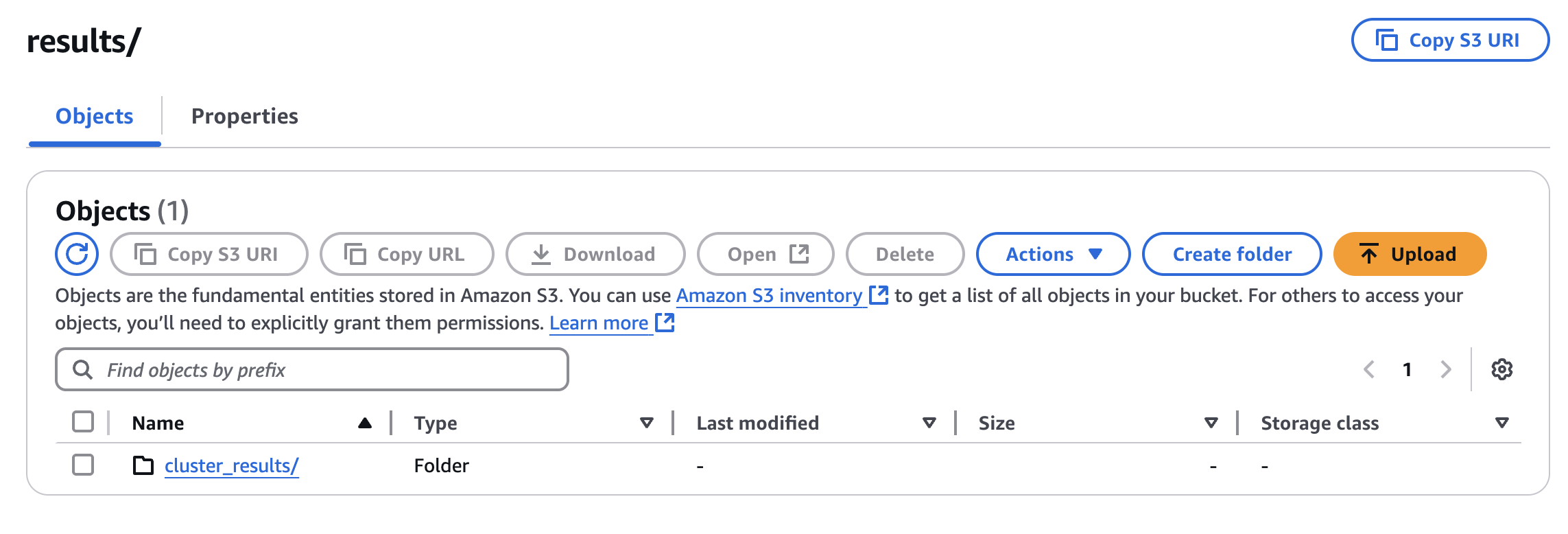Sort by Name ascending arrow
Viewport: 1568px width, 534px height.
[365, 423]
